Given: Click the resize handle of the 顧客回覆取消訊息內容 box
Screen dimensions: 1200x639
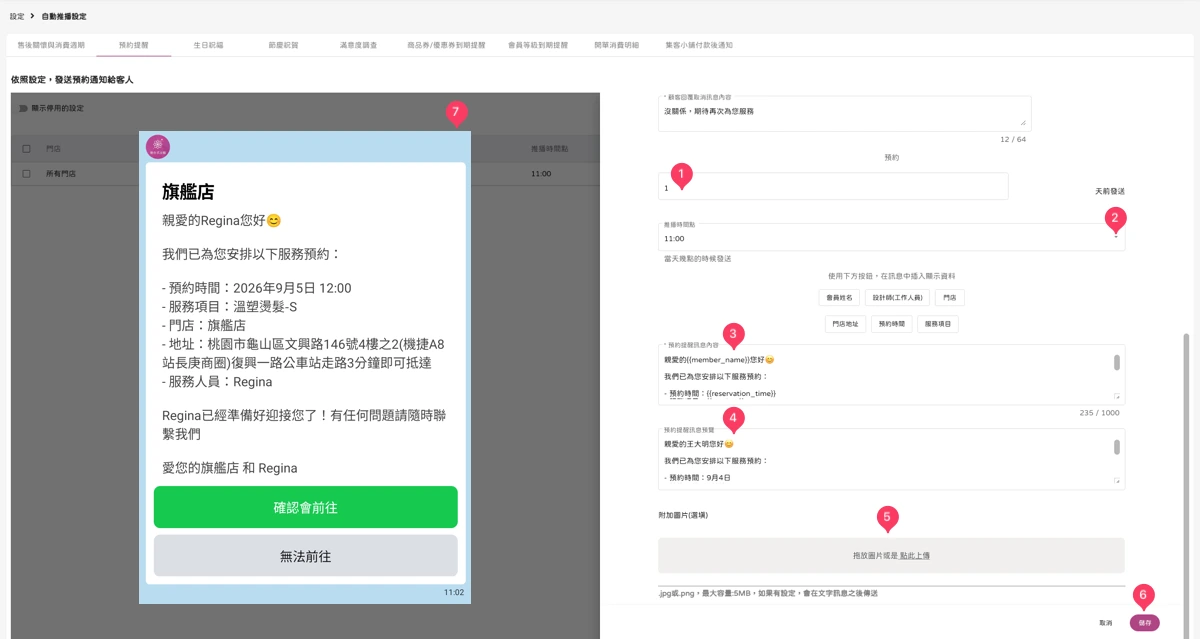Looking at the screenshot, I should pyautogui.click(x=1022, y=123).
